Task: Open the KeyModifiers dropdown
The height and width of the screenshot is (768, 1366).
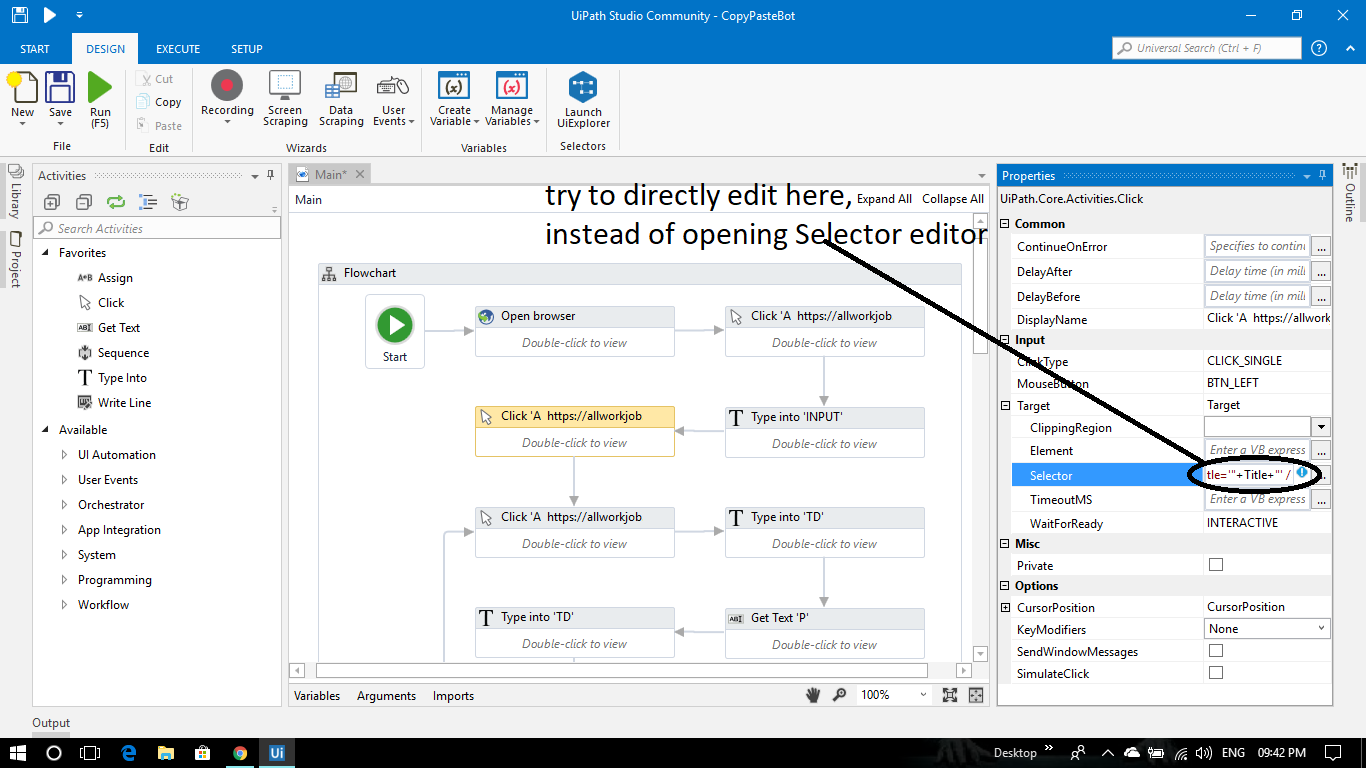Action: [1268, 629]
